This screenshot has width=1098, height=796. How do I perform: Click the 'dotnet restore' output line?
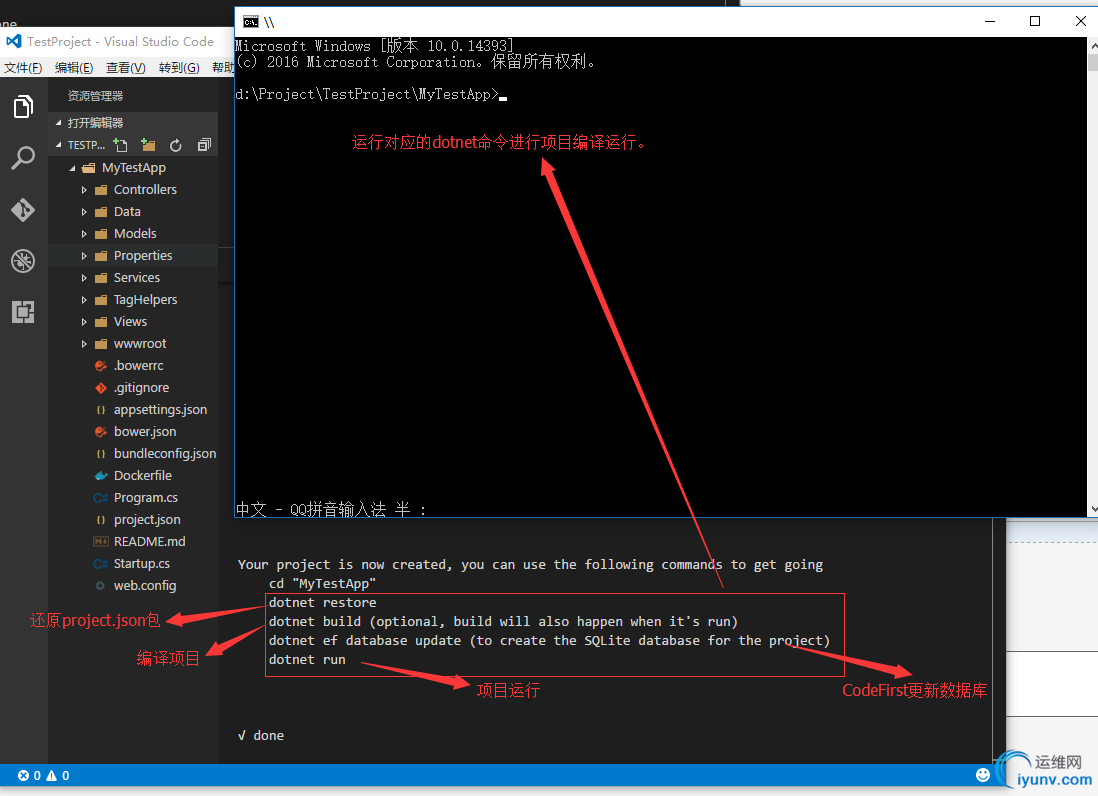click(323, 602)
